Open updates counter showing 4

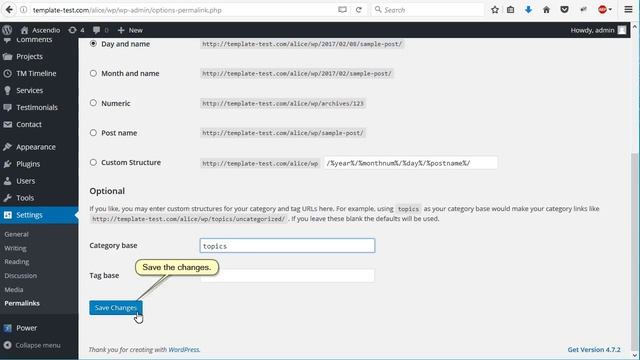point(76,30)
